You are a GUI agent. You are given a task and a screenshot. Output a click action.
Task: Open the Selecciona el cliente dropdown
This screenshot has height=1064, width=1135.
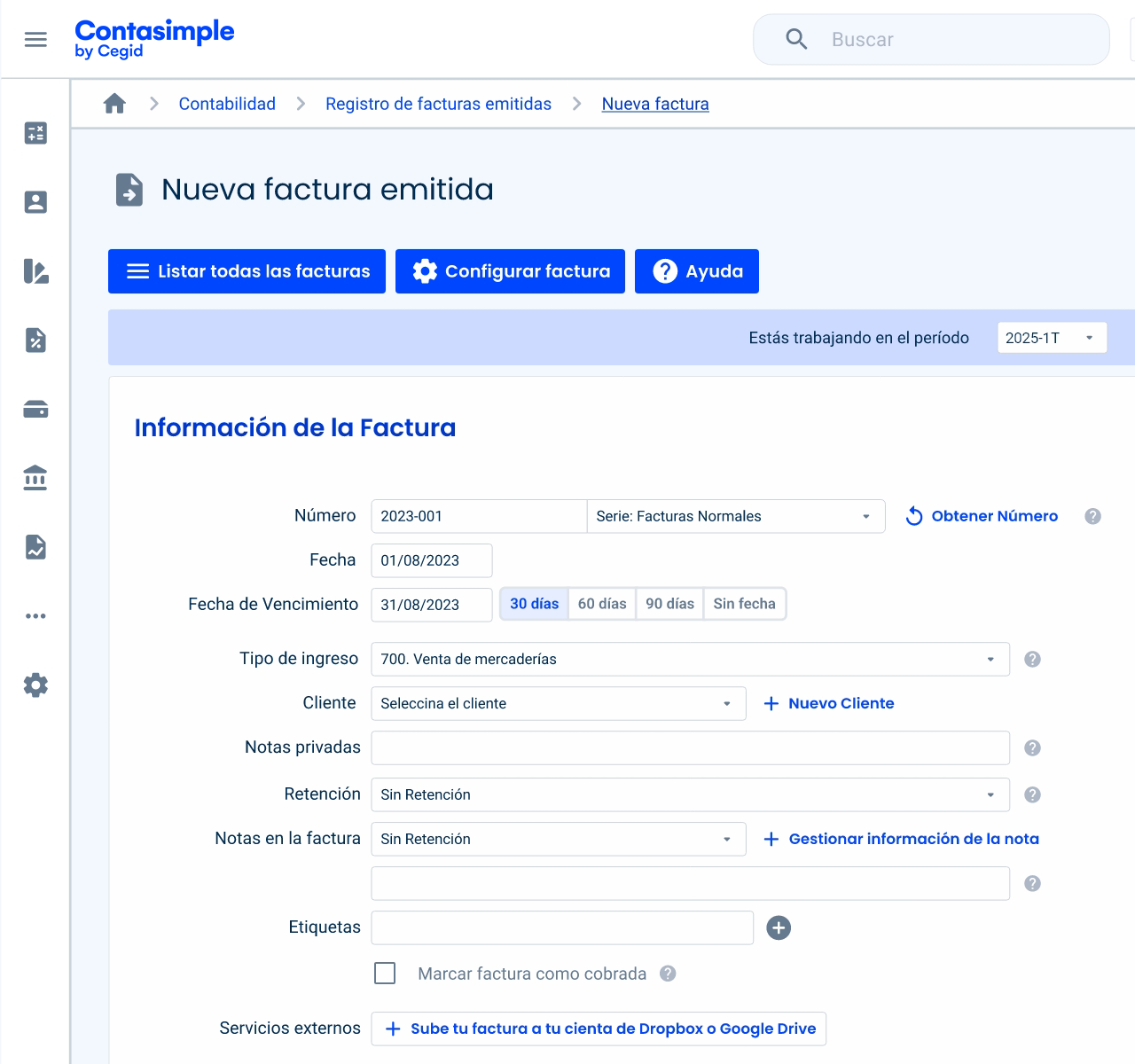pyautogui.click(x=559, y=703)
